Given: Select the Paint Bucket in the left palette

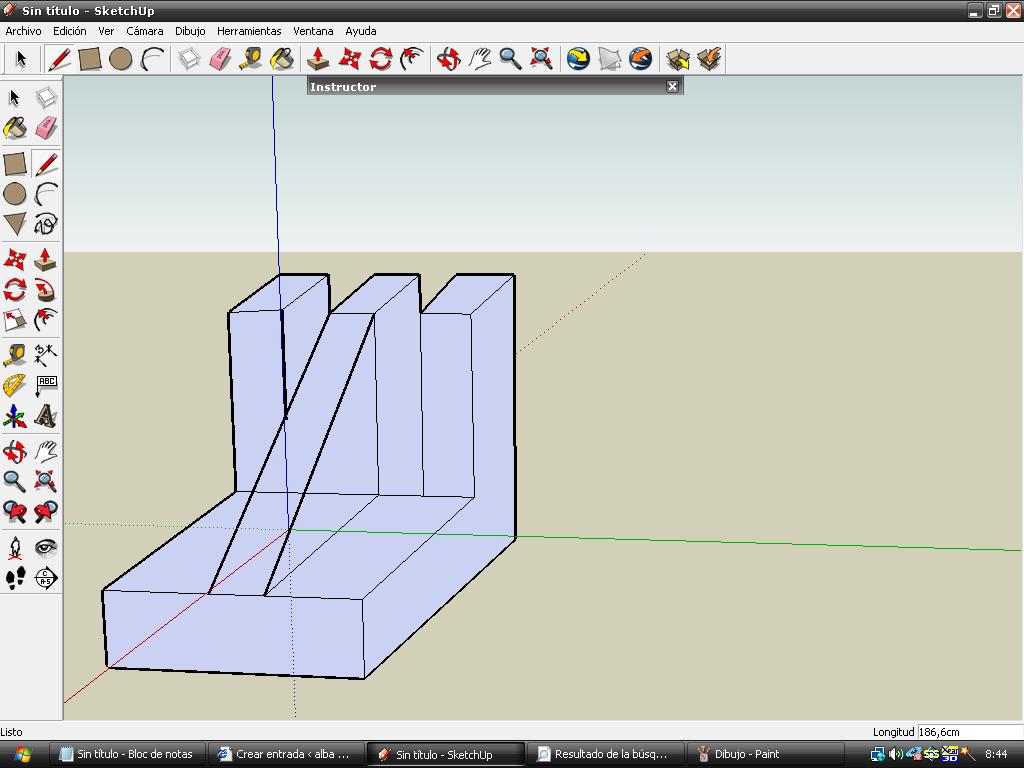Looking at the screenshot, I should point(14,128).
